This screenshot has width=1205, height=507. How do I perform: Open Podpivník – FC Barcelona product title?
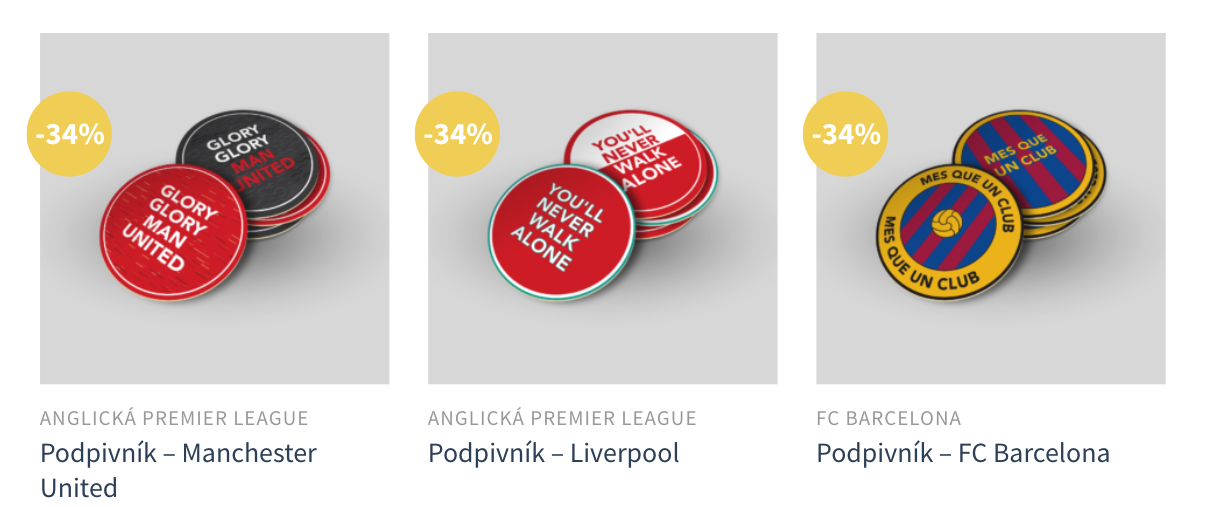click(963, 453)
